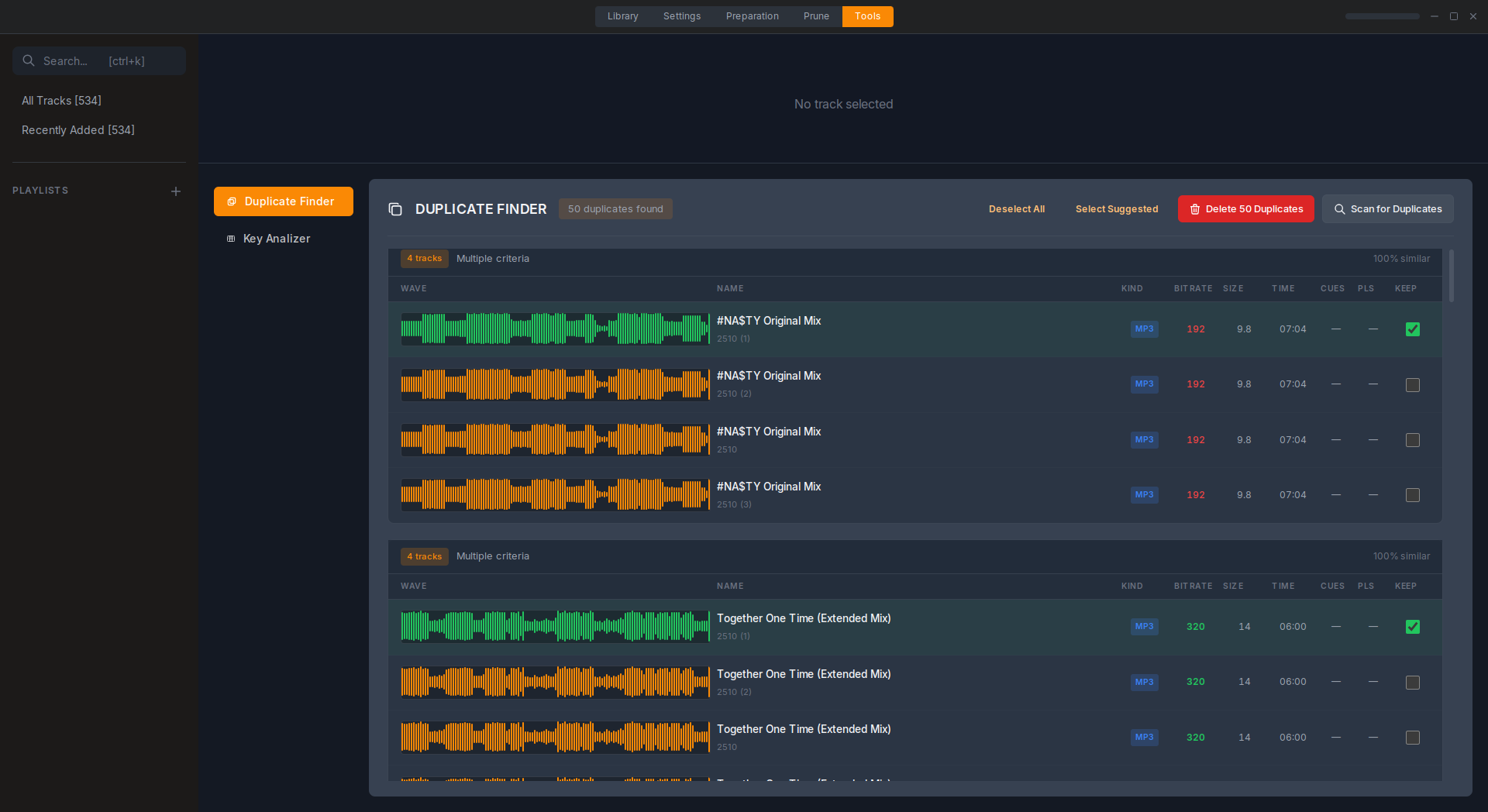Click the magnifier icon in Scan for Duplicates

click(x=1338, y=209)
